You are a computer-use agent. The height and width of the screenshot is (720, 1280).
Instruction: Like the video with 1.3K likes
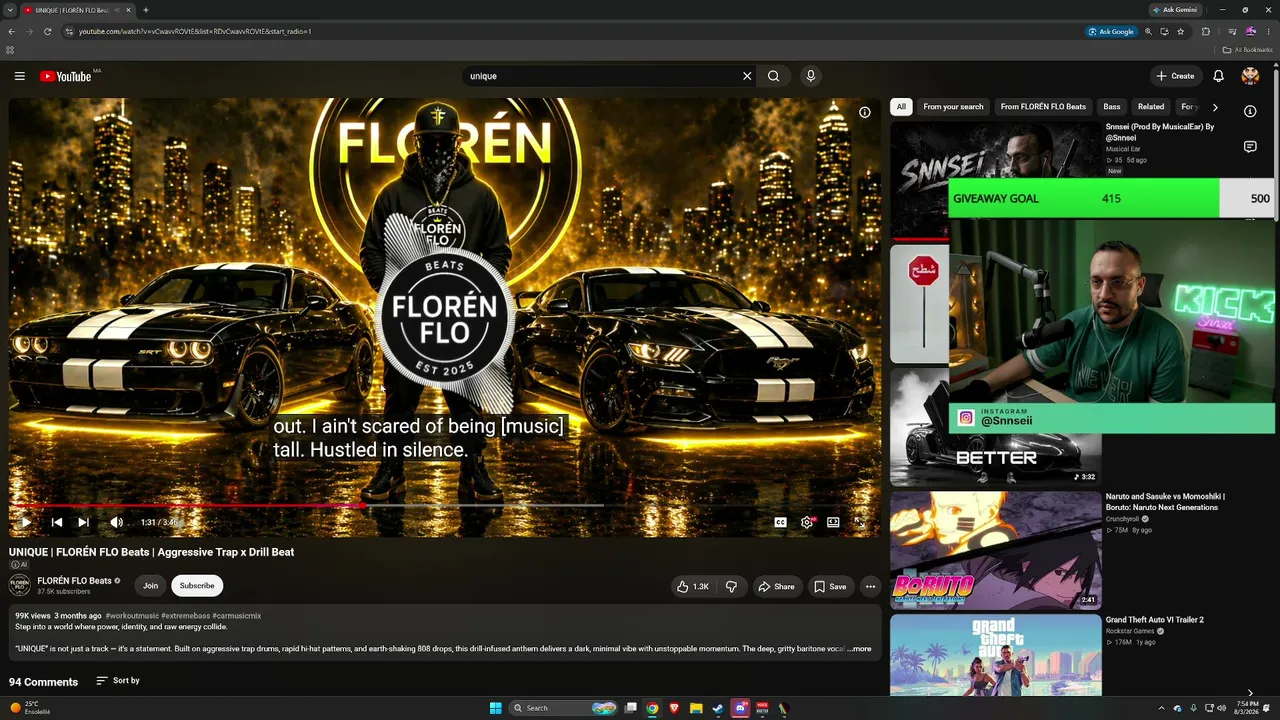(x=693, y=587)
